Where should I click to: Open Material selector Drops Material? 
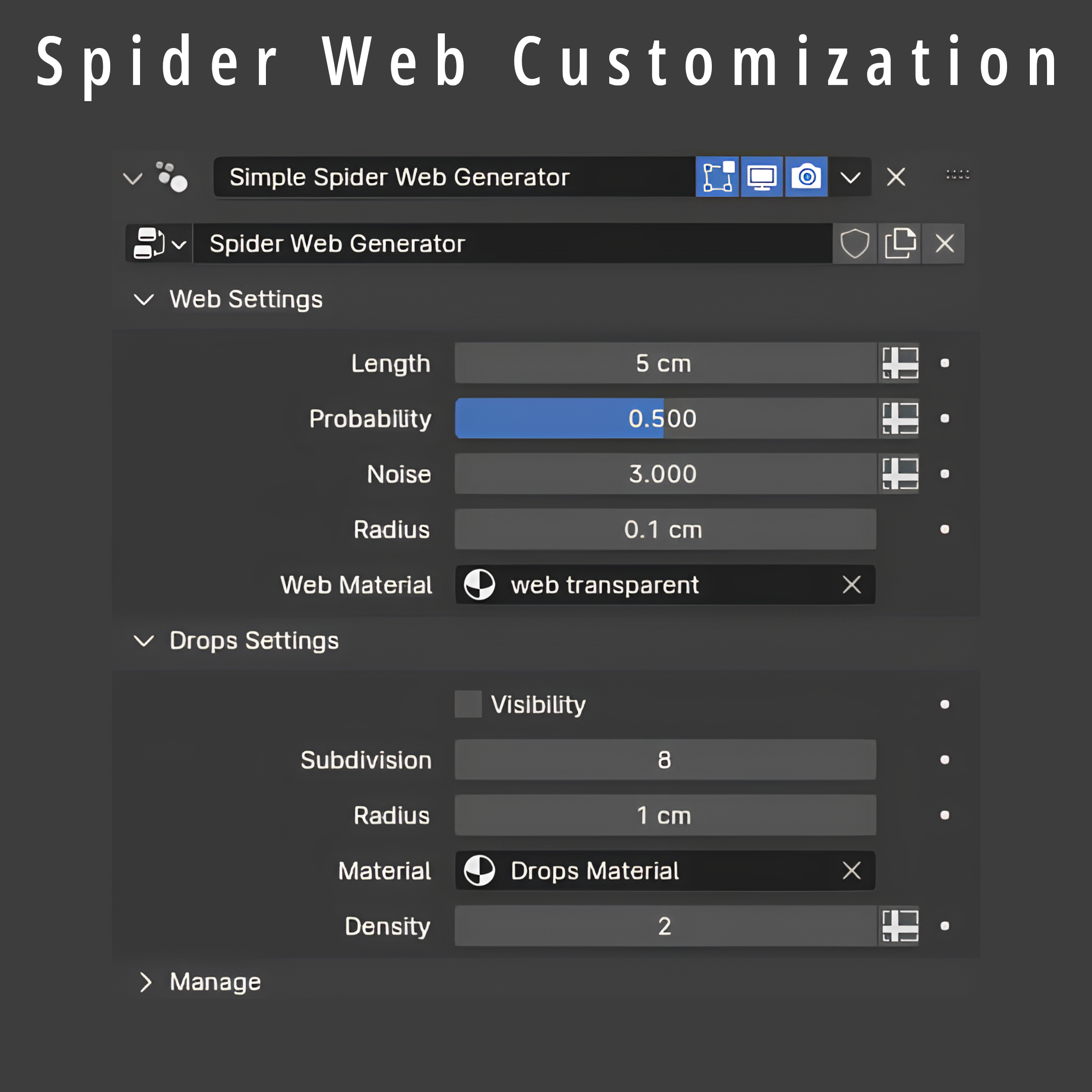[665, 871]
